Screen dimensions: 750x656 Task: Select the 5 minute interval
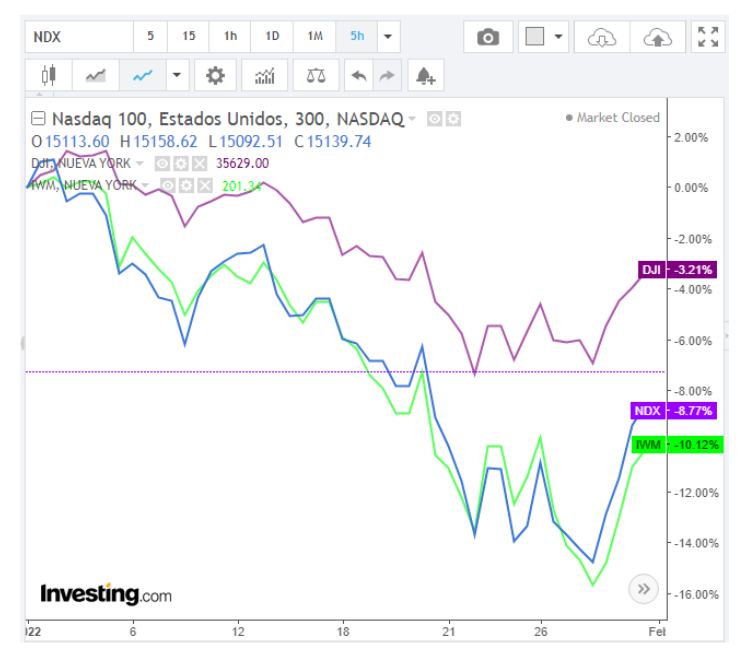coord(151,37)
